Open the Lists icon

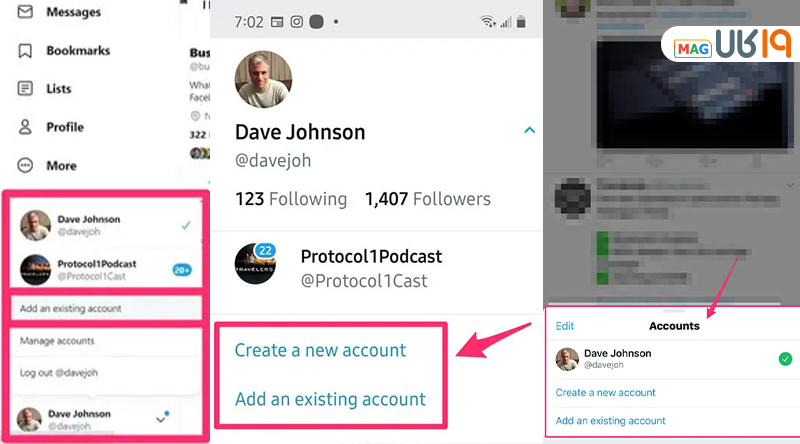coord(25,88)
